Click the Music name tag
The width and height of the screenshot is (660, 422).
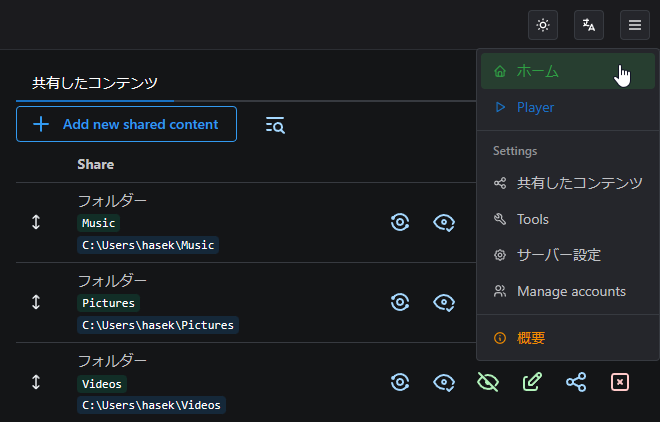98,223
